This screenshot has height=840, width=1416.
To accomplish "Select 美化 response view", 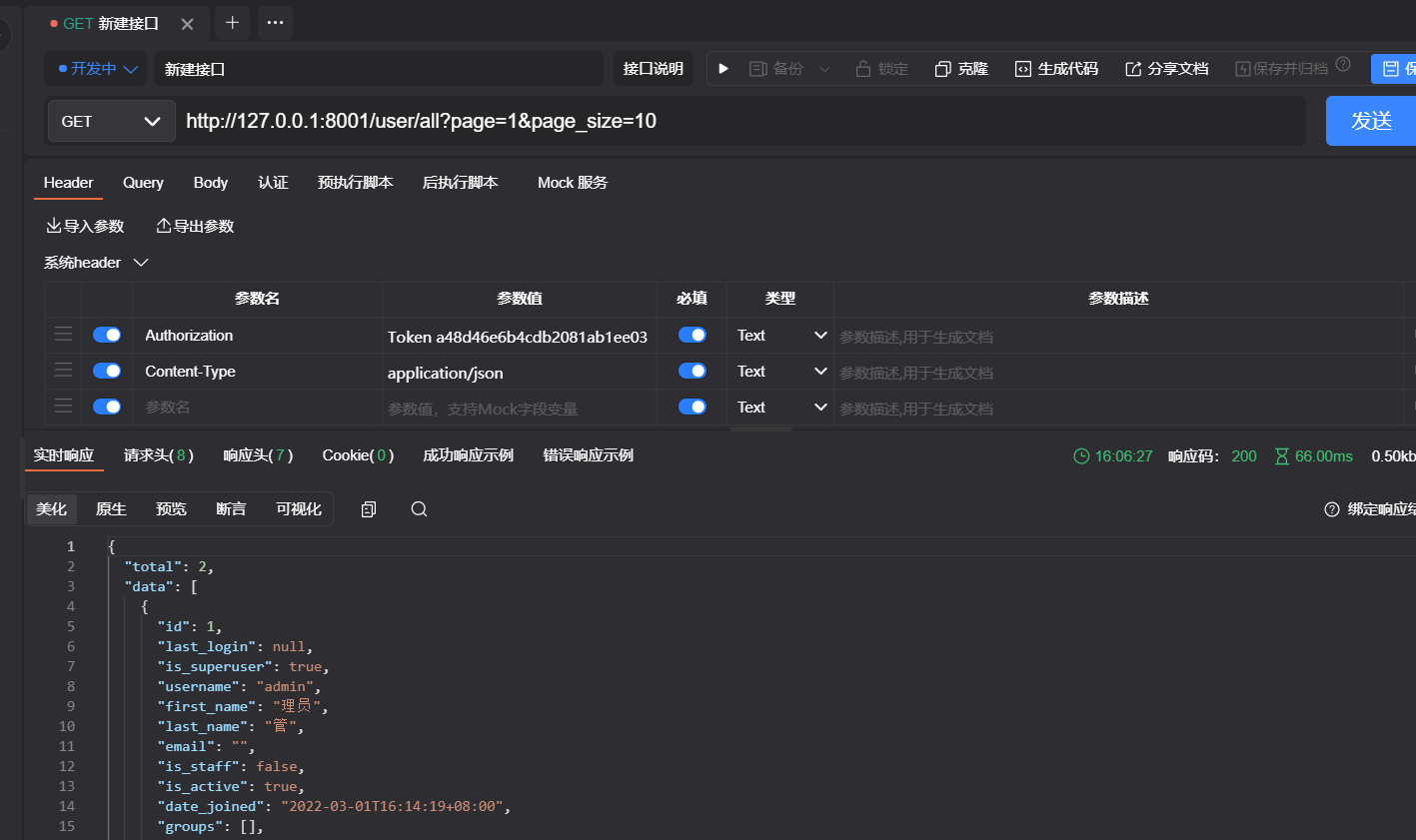I will pos(51,508).
